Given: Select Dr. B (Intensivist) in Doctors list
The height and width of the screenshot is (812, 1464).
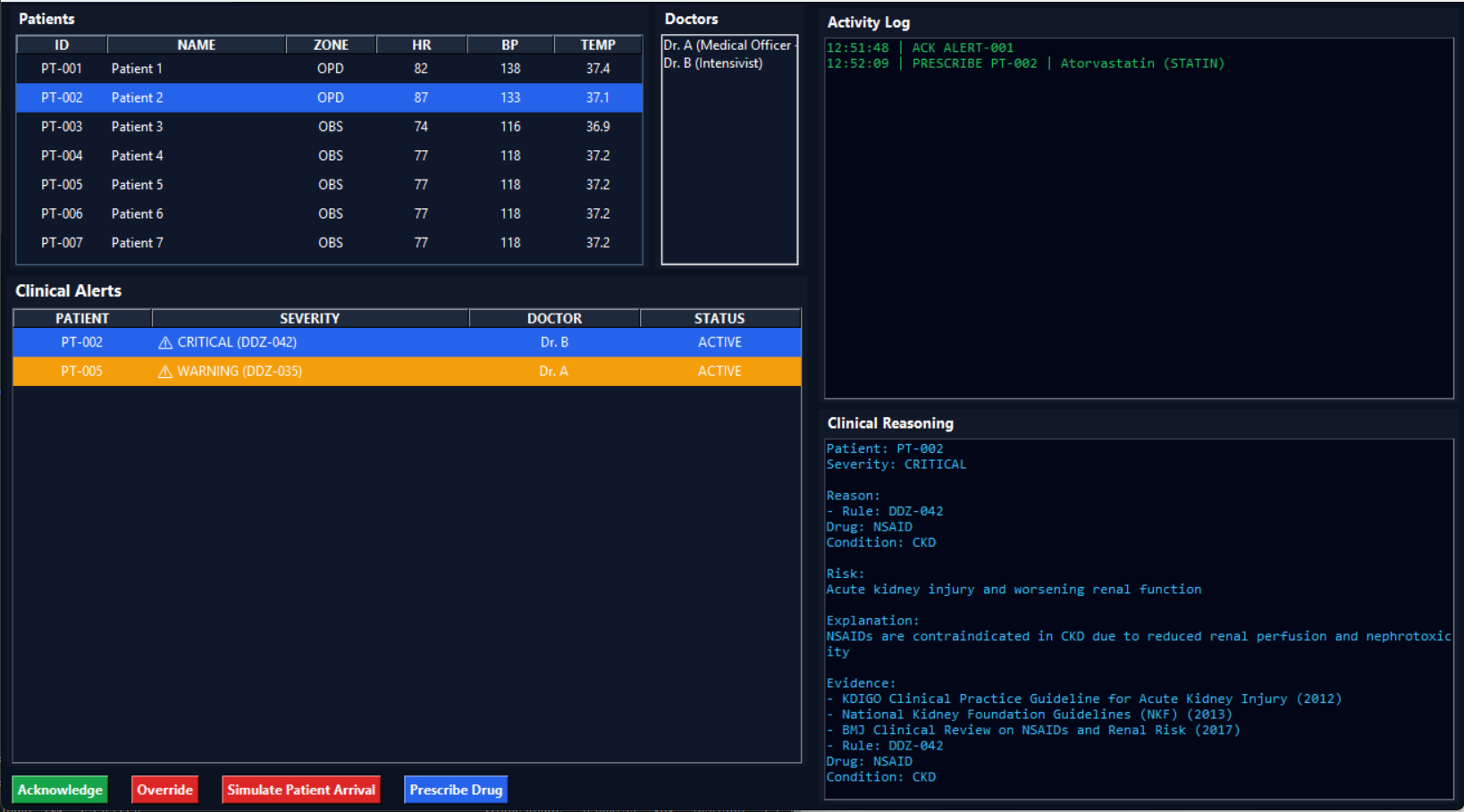Looking at the screenshot, I should (x=713, y=63).
